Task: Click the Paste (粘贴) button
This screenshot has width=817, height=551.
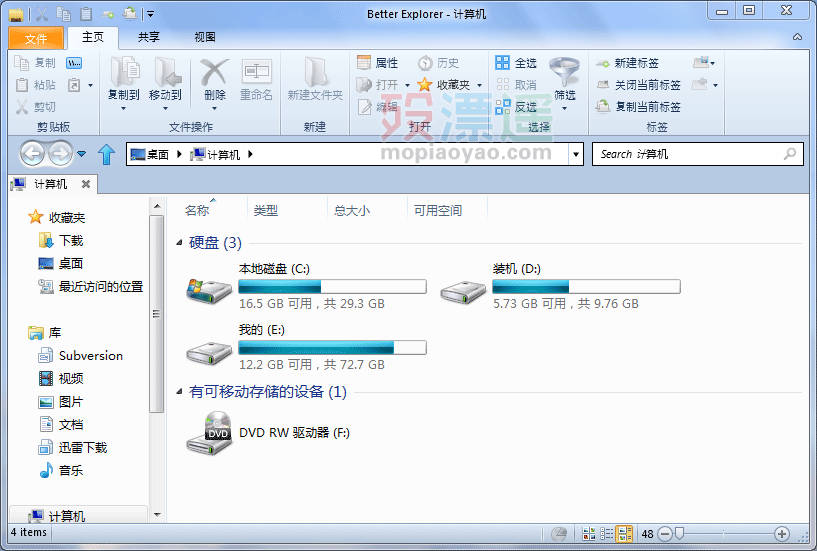Action: point(34,84)
